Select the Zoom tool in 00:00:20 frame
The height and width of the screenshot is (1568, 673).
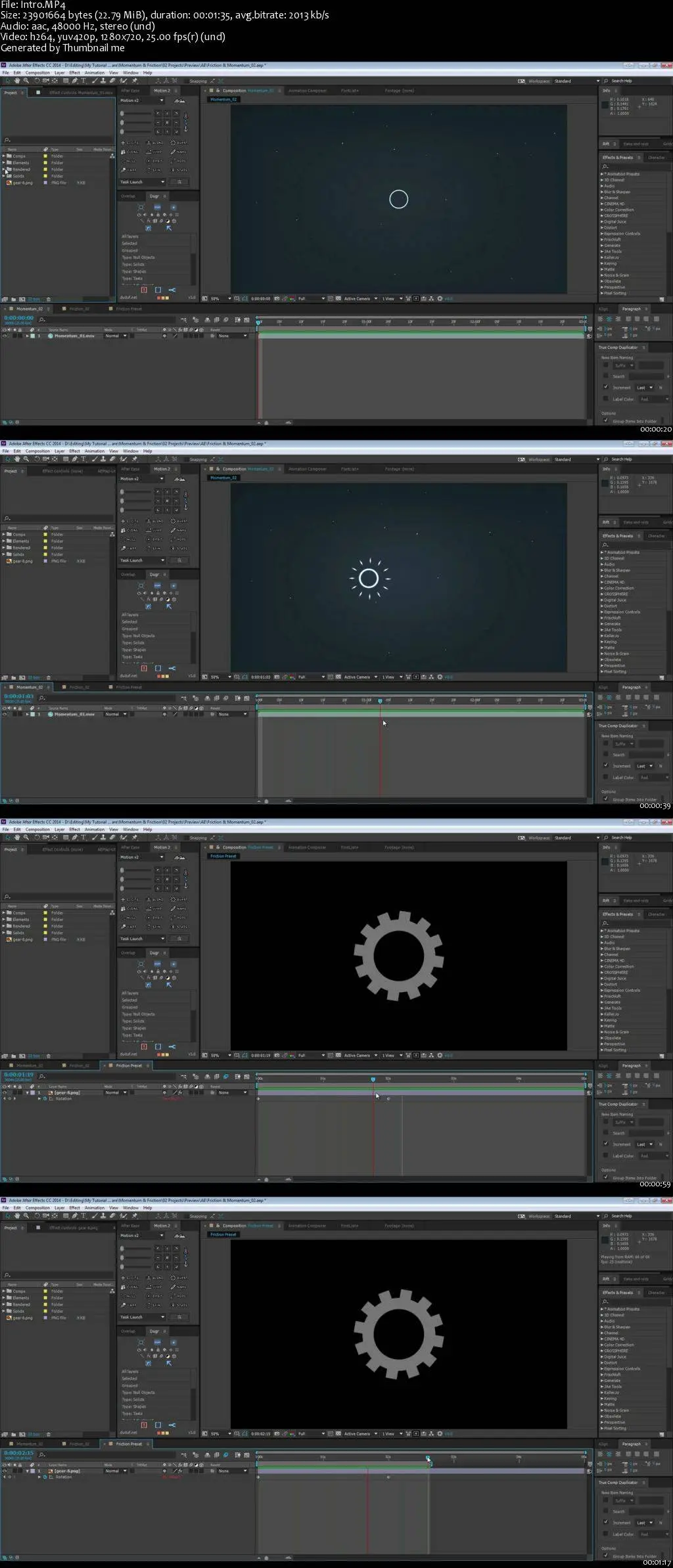pyautogui.click(x=26, y=81)
